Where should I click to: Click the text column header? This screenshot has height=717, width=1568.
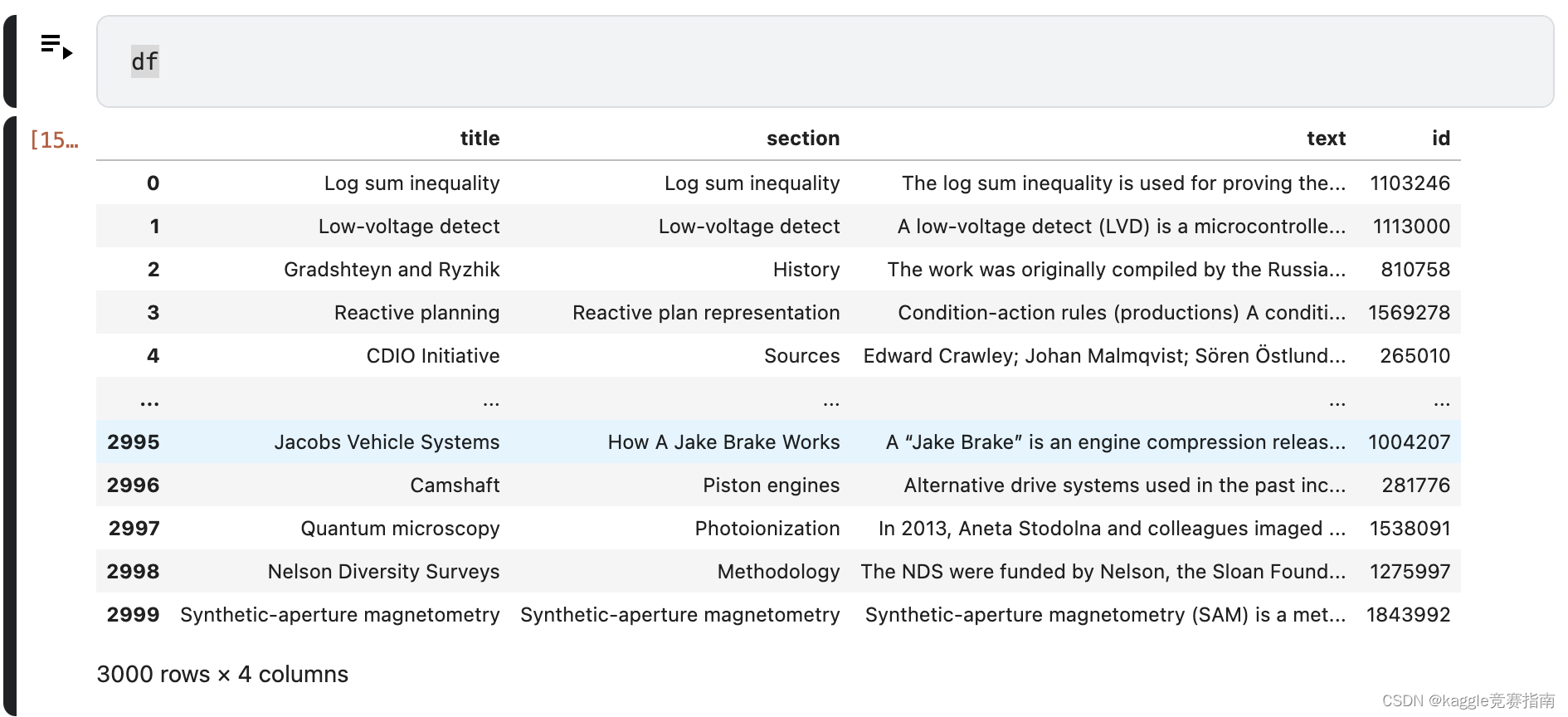point(1326,139)
